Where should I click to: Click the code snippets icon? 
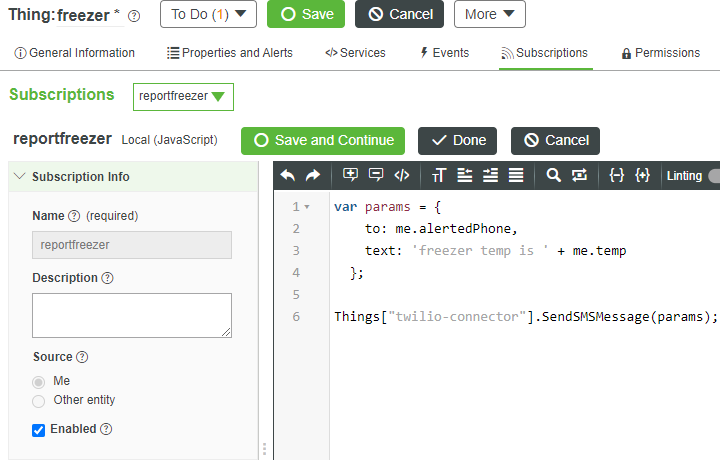tap(402, 176)
